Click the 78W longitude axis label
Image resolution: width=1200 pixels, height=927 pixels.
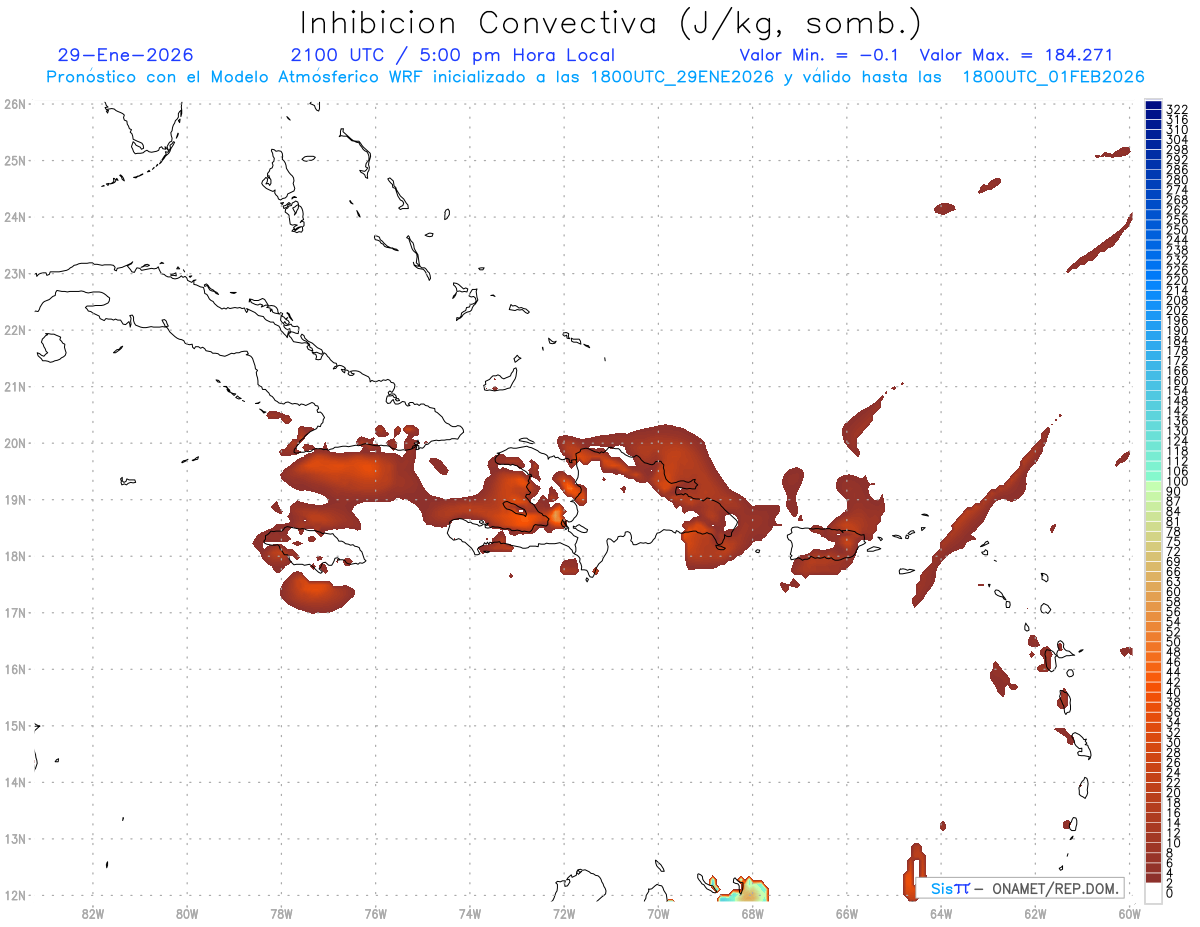coord(281,914)
